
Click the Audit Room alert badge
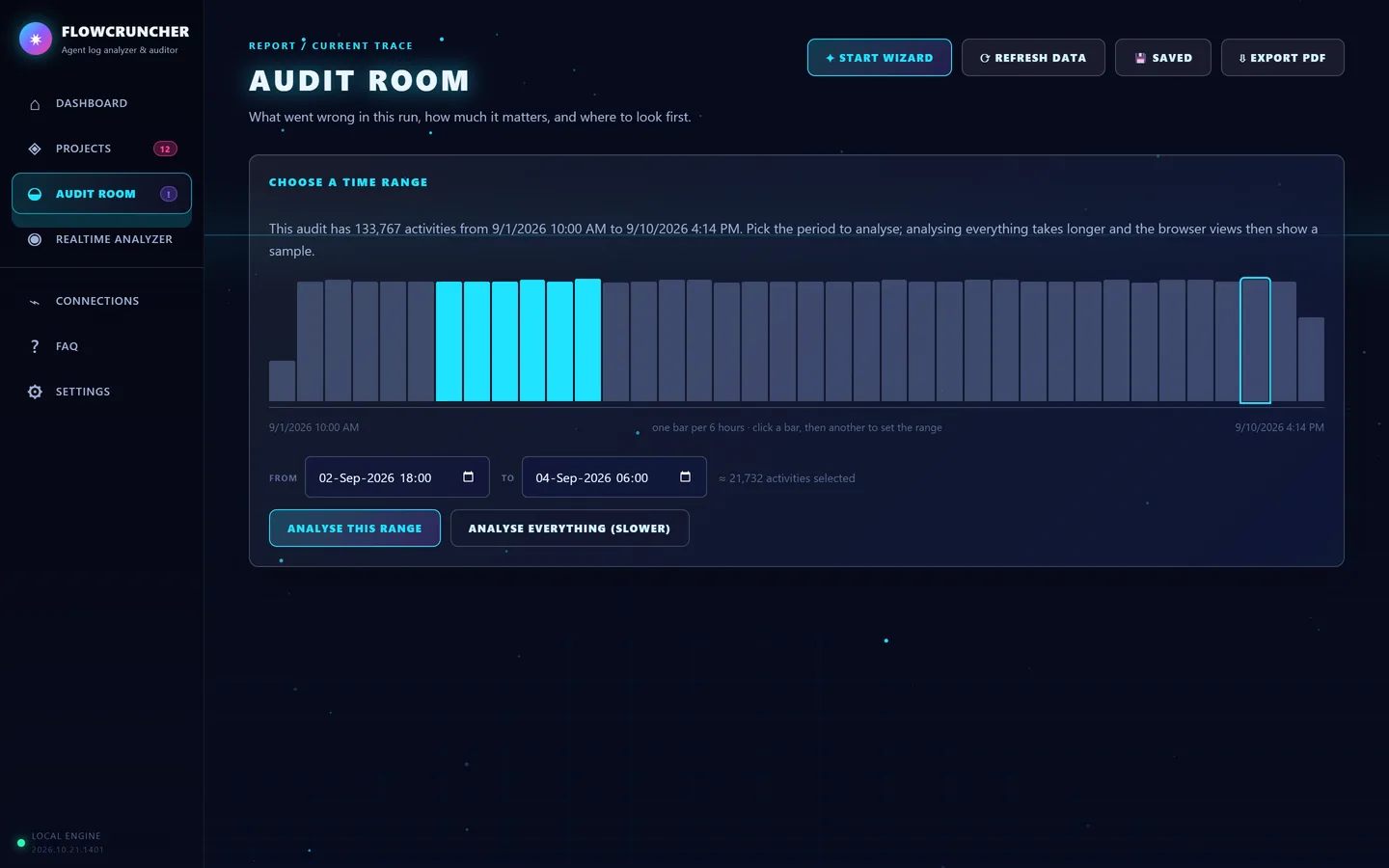(169, 194)
